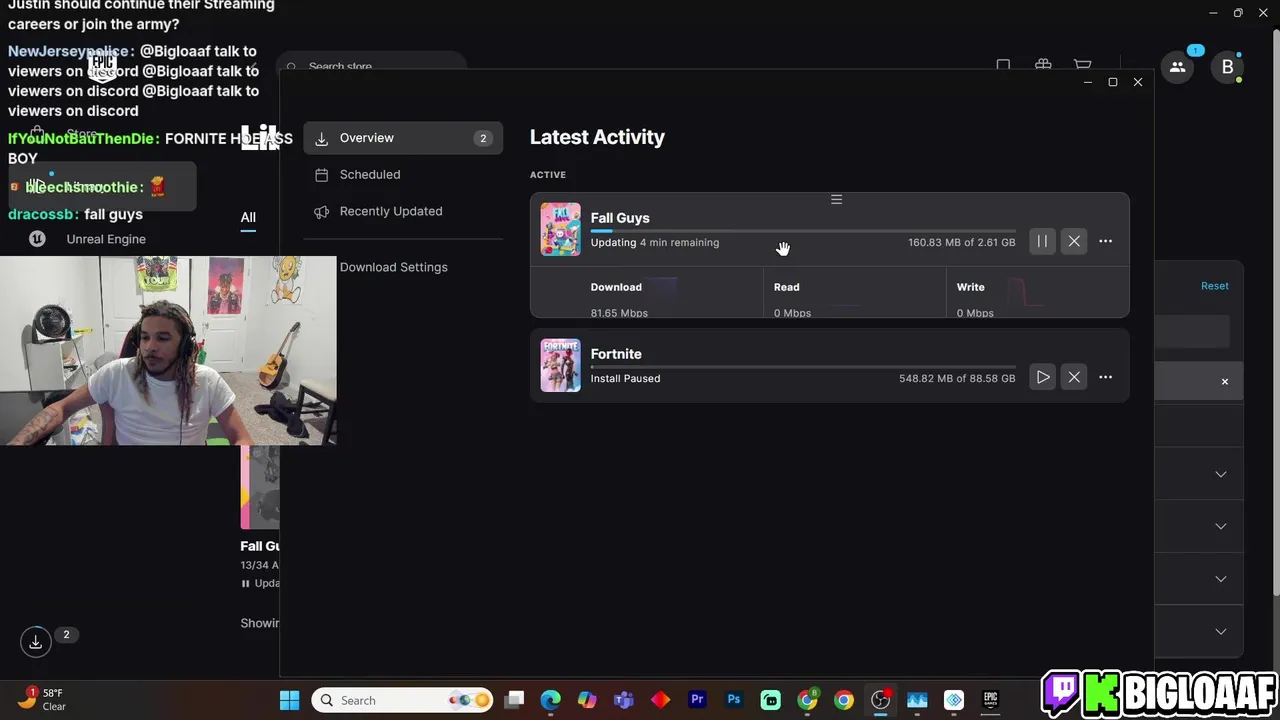Open Epic Games Launcher from taskbar
1280x720 pixels.
point(990,700)
